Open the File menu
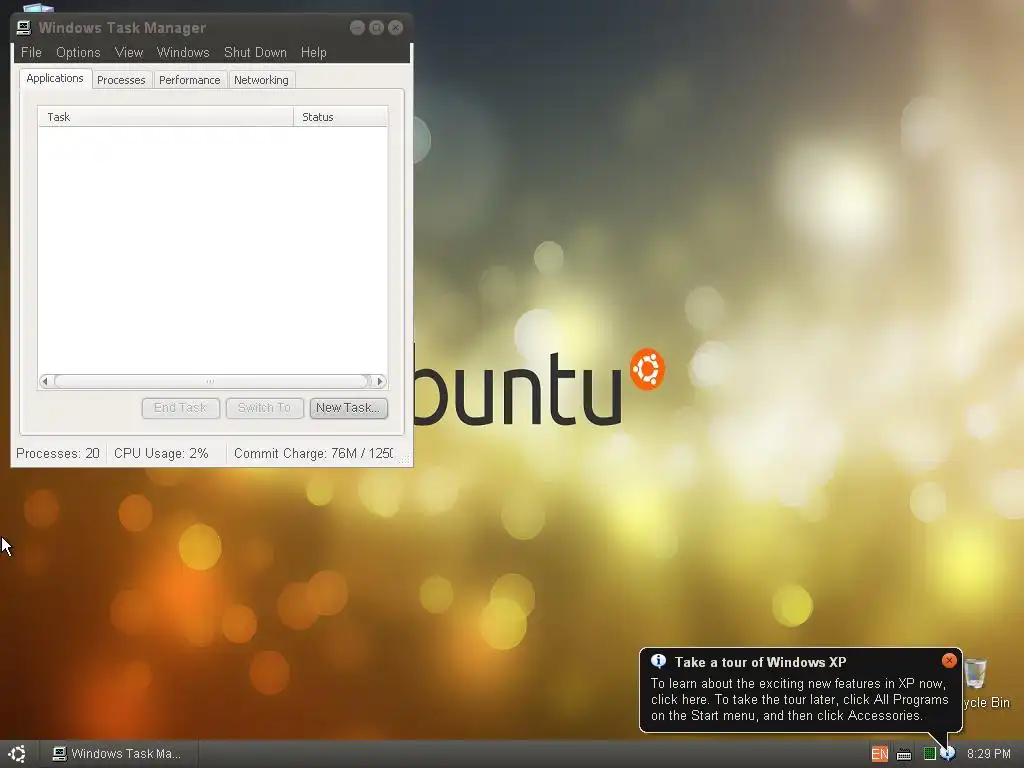1024x768 pixels. coord(31,52)
